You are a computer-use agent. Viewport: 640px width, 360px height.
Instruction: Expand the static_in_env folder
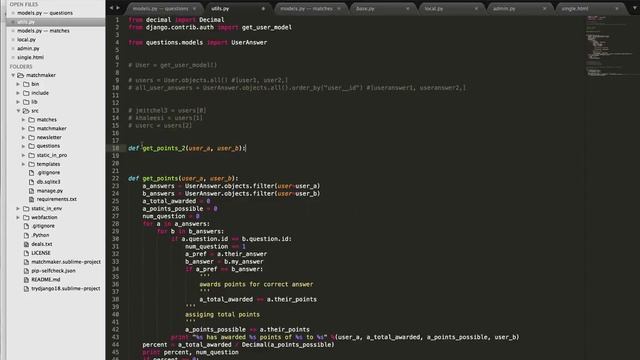(x=18, y=209)
